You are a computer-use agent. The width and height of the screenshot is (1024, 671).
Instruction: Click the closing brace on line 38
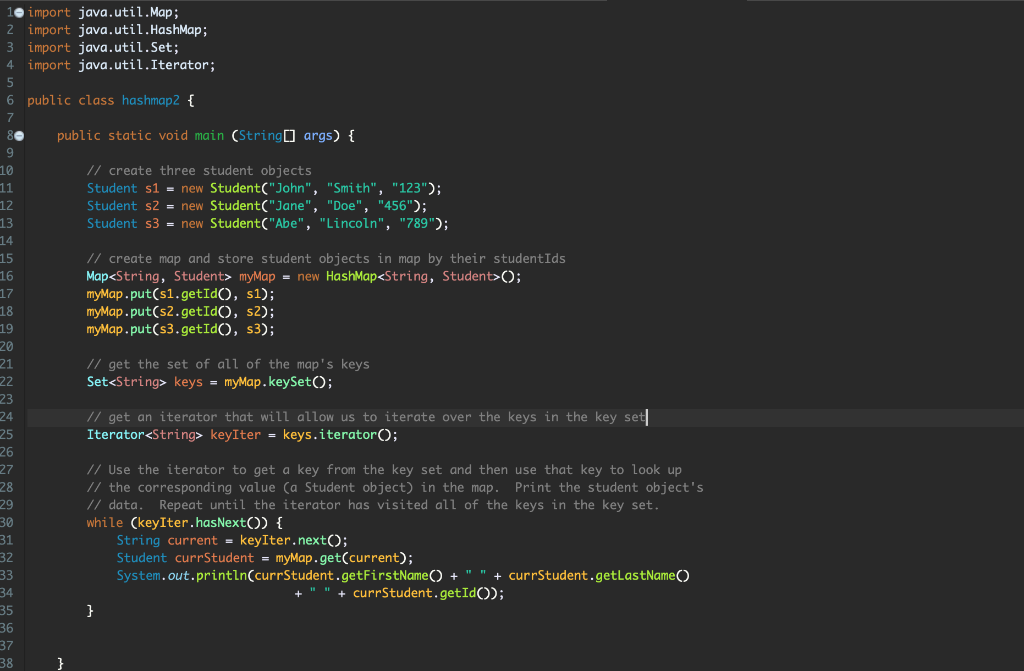(x=60, y=661)
